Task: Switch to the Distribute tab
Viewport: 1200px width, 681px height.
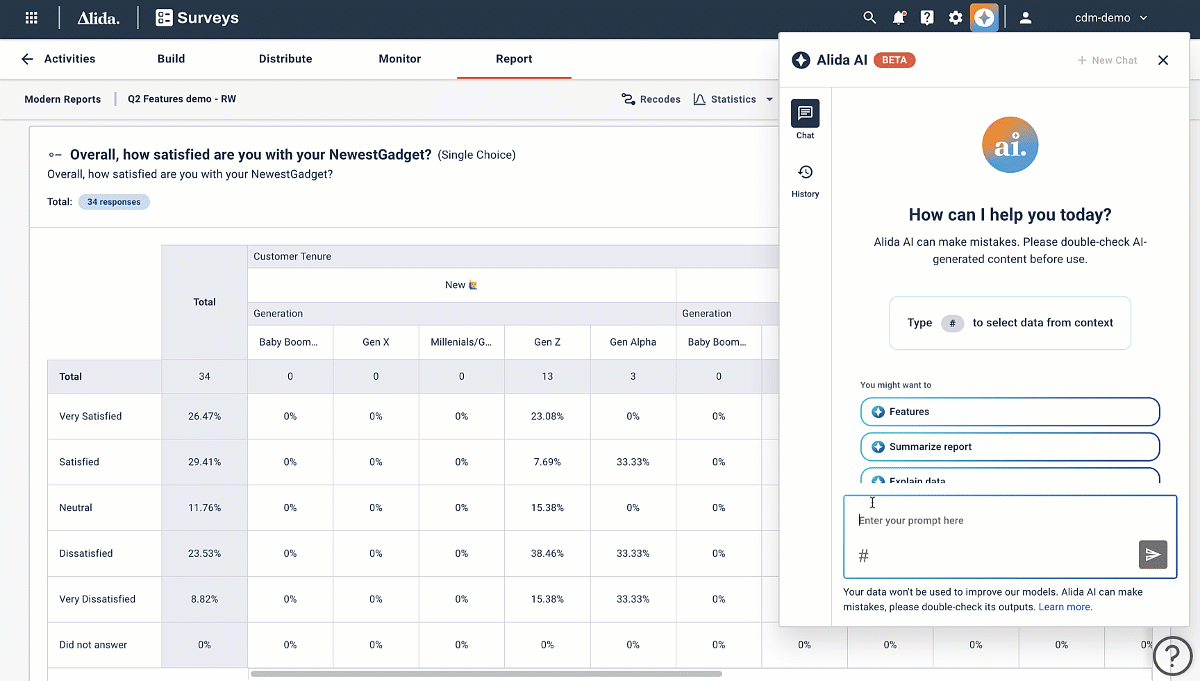Action: [x=285, y=59]
